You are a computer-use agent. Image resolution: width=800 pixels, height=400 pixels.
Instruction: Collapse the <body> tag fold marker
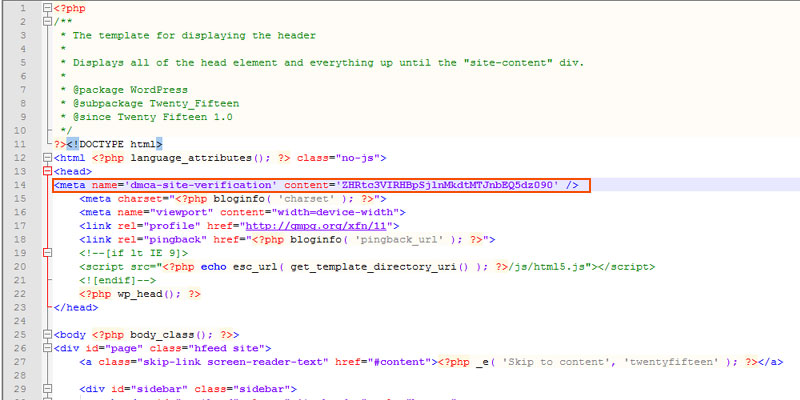click(x=47, y=334)
